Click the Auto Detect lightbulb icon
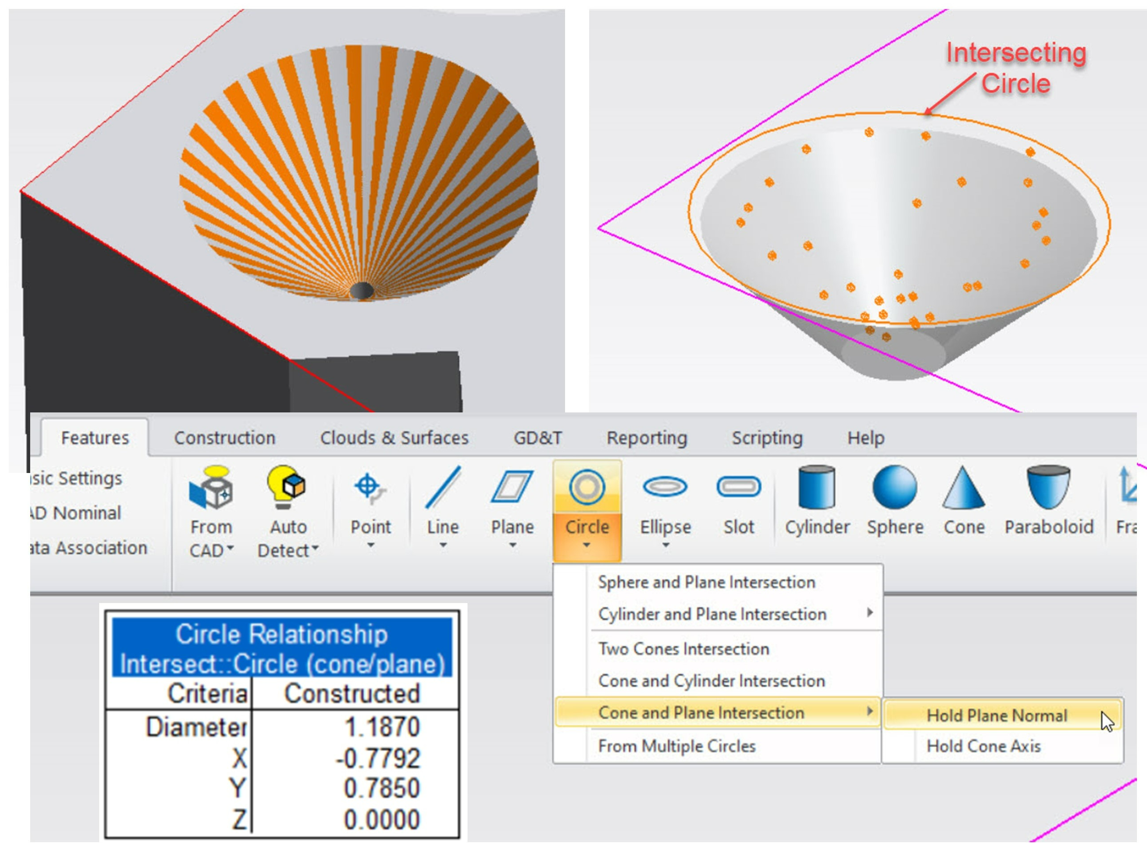This screenshot has width=1147, height=843. click(x=287, y=490)
